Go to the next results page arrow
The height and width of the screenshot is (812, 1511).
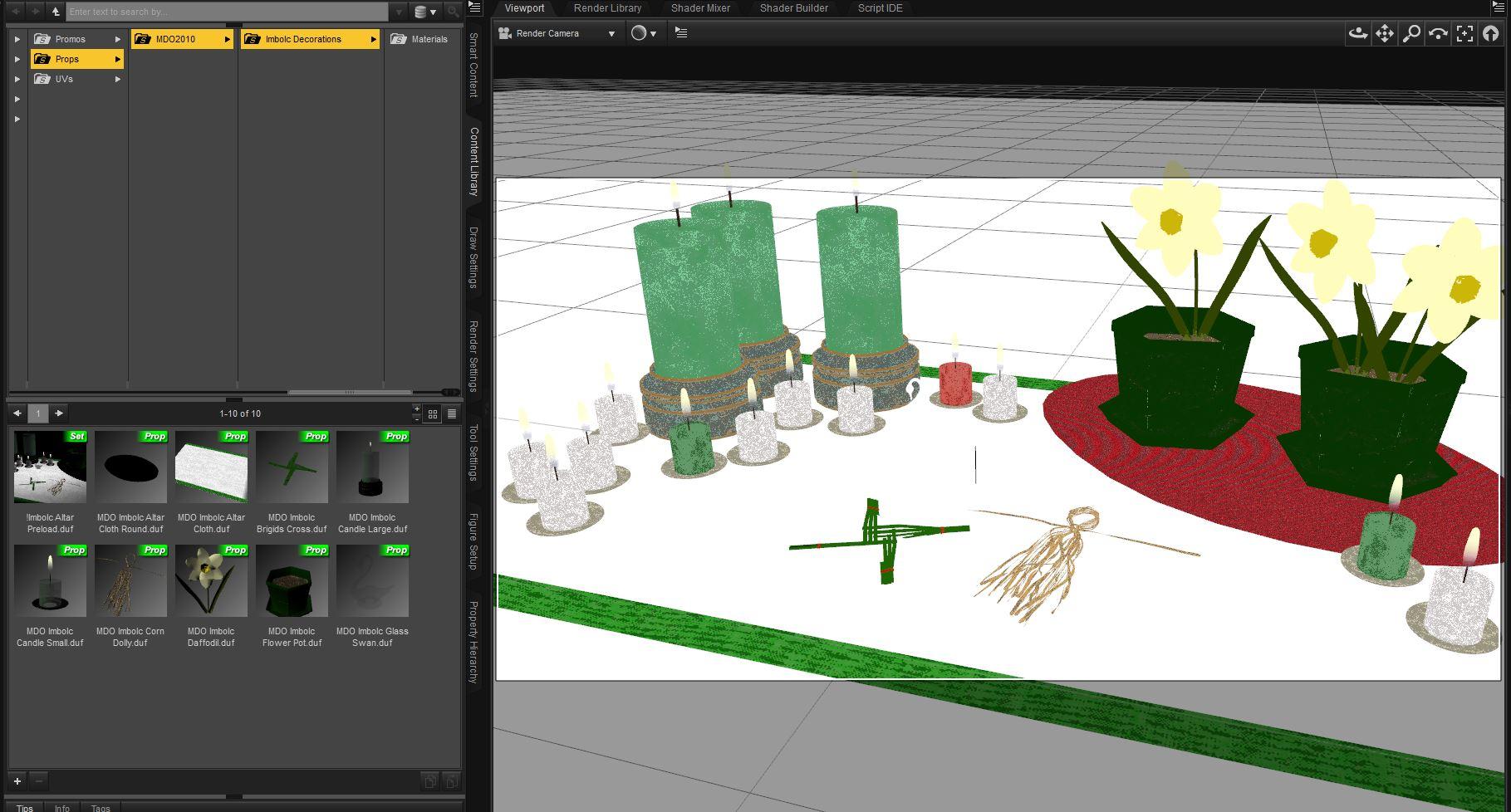(59, 413)
